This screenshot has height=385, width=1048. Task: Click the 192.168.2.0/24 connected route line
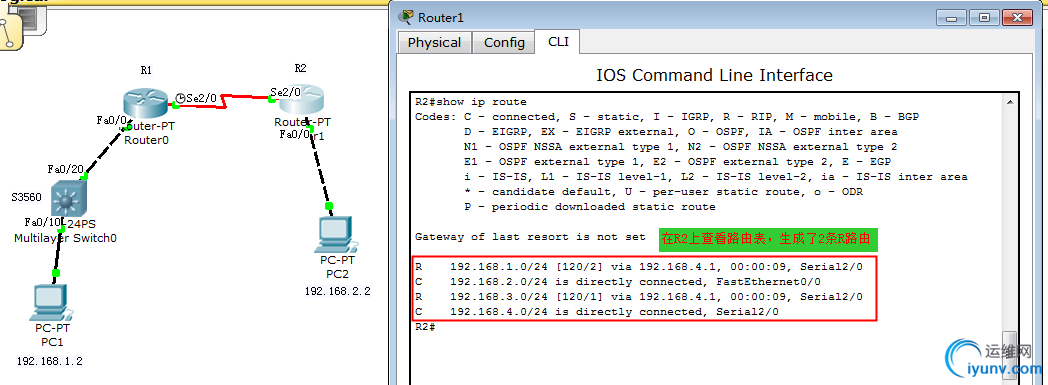click(618, 281)
